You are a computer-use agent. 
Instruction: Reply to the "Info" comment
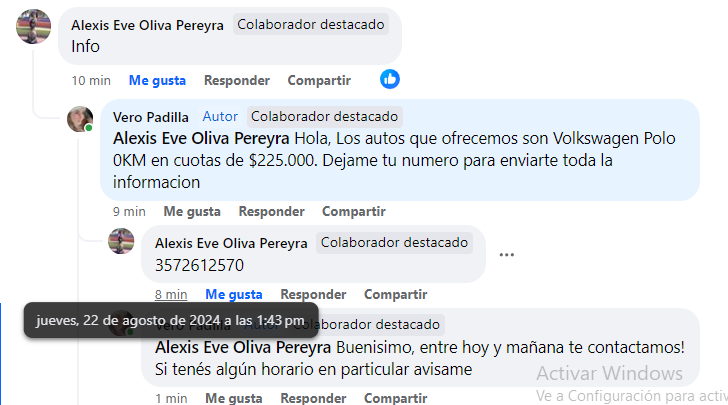pyautogui.click(x=237, y=80)
